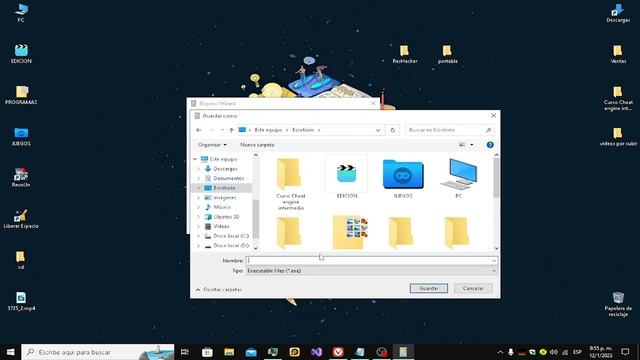
Task: Click Este equipo in the address breadcrumb
Action: click(268, 130)
